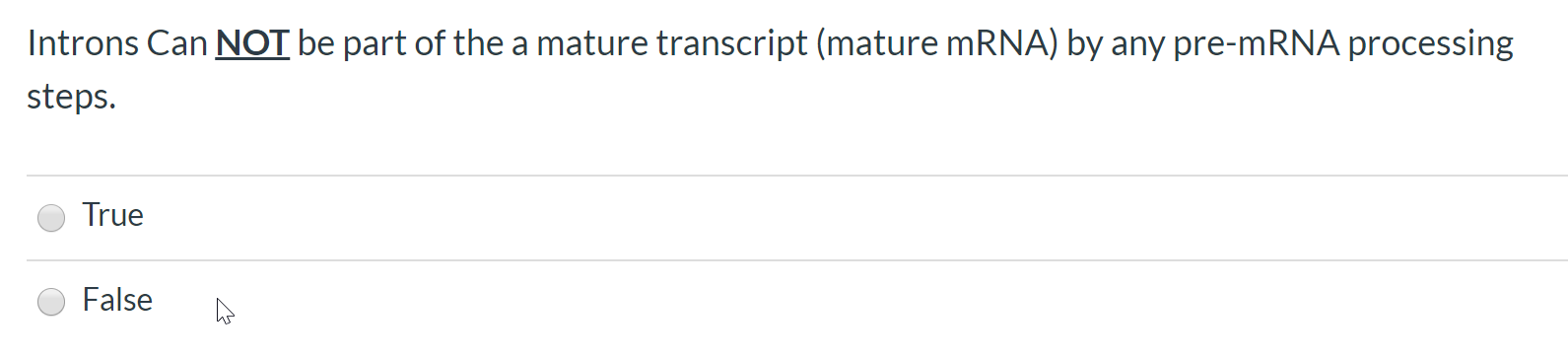Click the phrase "mature transcript"
This screenshot has height=359, width=1568.
click(x=672, y=43)
